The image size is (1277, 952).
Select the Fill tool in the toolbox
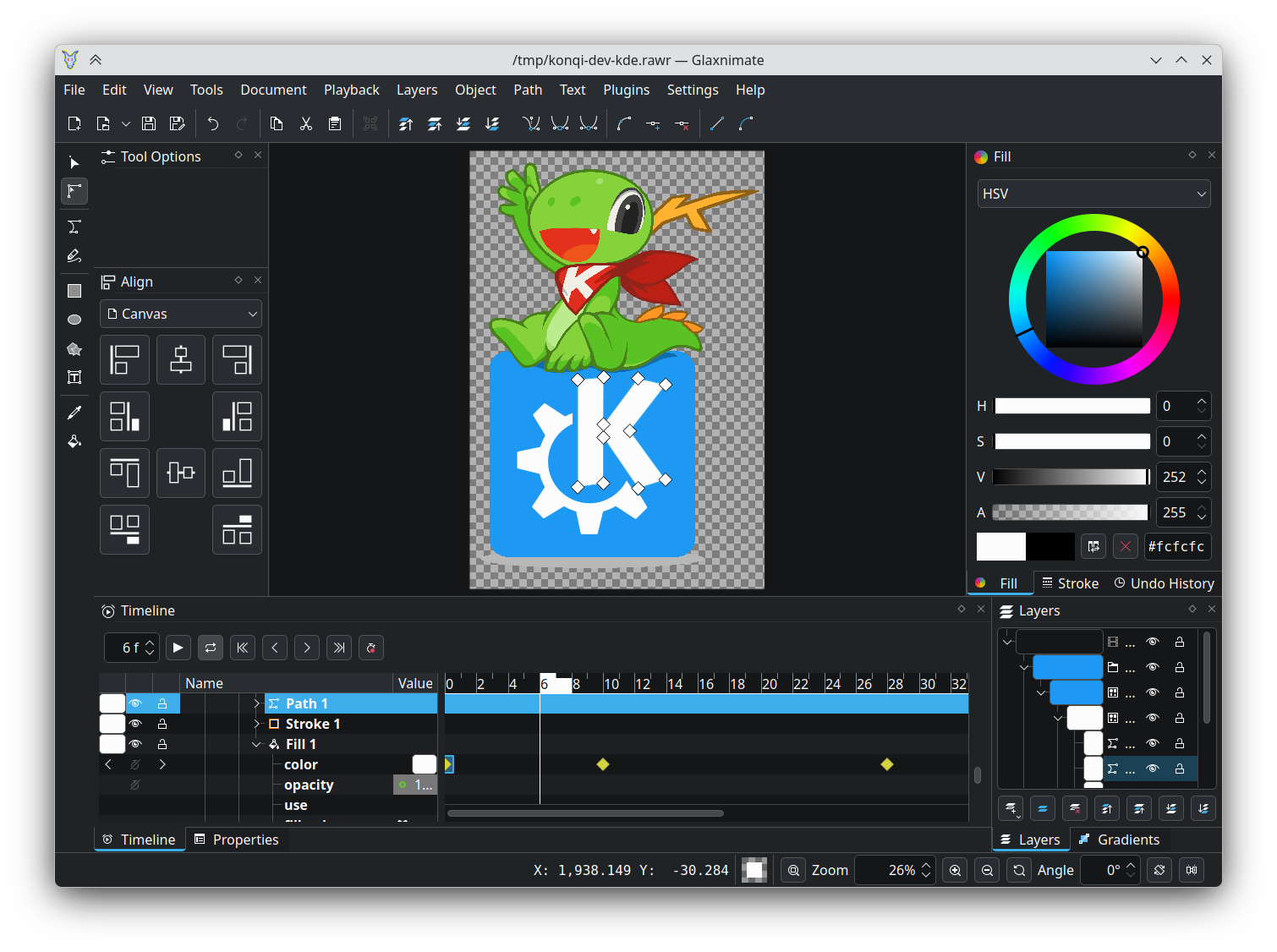tap(74, 441)
